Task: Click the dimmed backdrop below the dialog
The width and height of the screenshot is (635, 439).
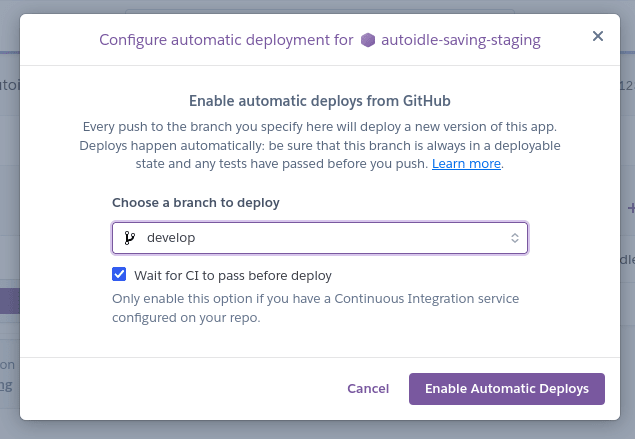Action: (x=320, y=430)
